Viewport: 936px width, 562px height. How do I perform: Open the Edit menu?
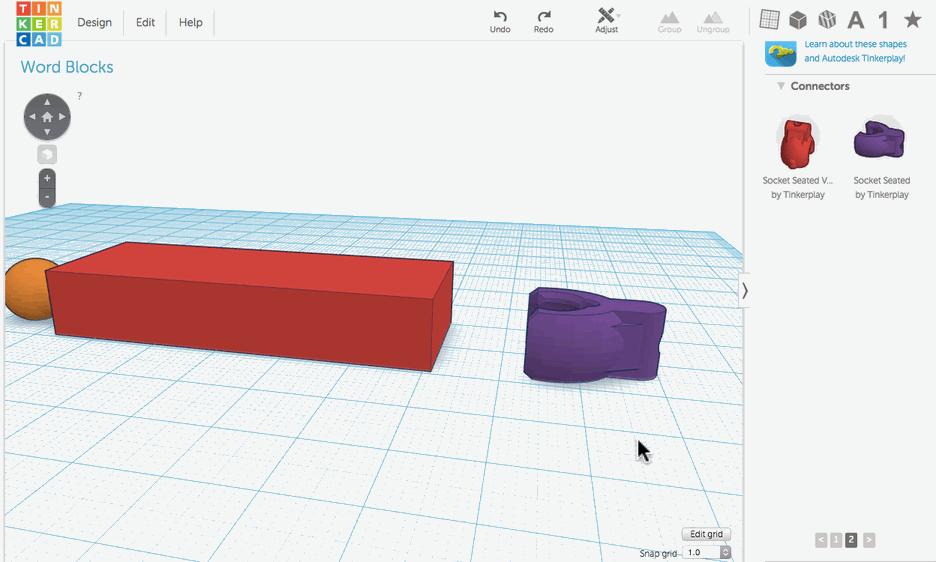(145, 22)
